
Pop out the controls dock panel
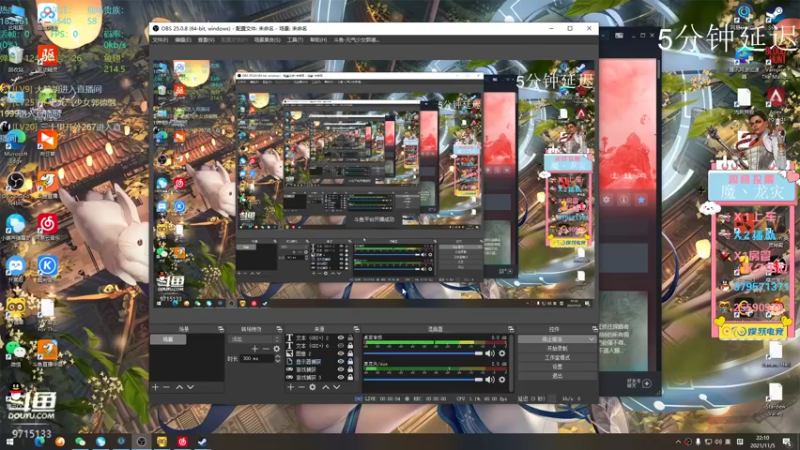pyautogui.click(x=594, y=329)
